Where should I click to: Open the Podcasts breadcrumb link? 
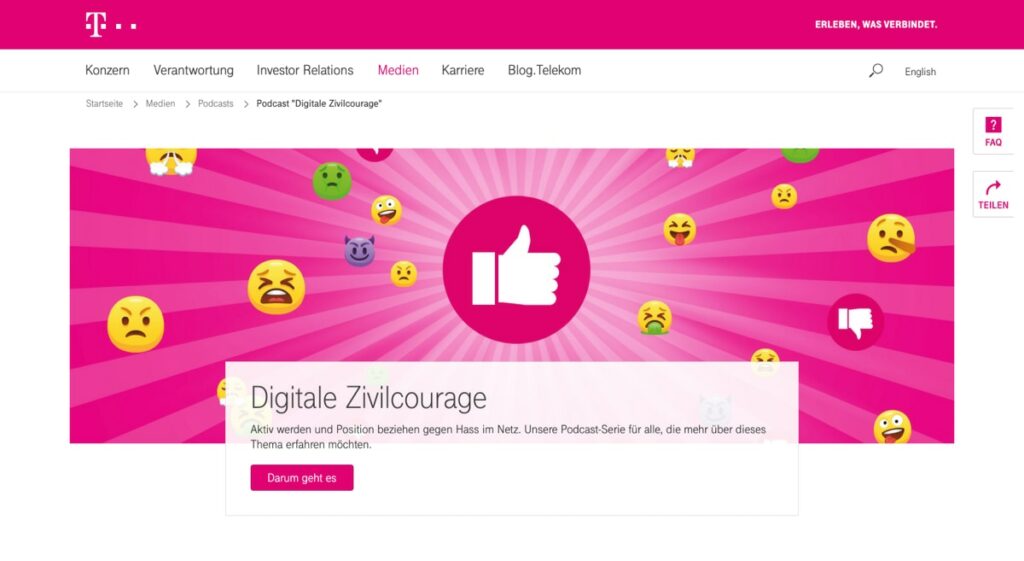(216, 103)
